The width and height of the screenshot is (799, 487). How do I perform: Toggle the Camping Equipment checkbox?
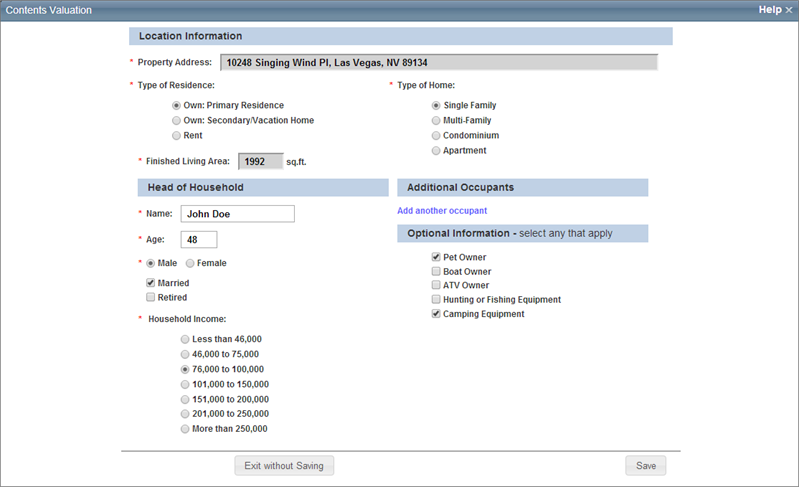(x=436, y=313)
